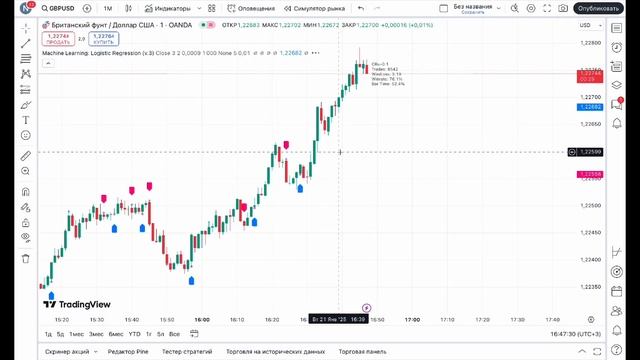Expand favorite indicators dropdown arrow
The width and height of the screenshot is (640, 360).
[199, 8]
